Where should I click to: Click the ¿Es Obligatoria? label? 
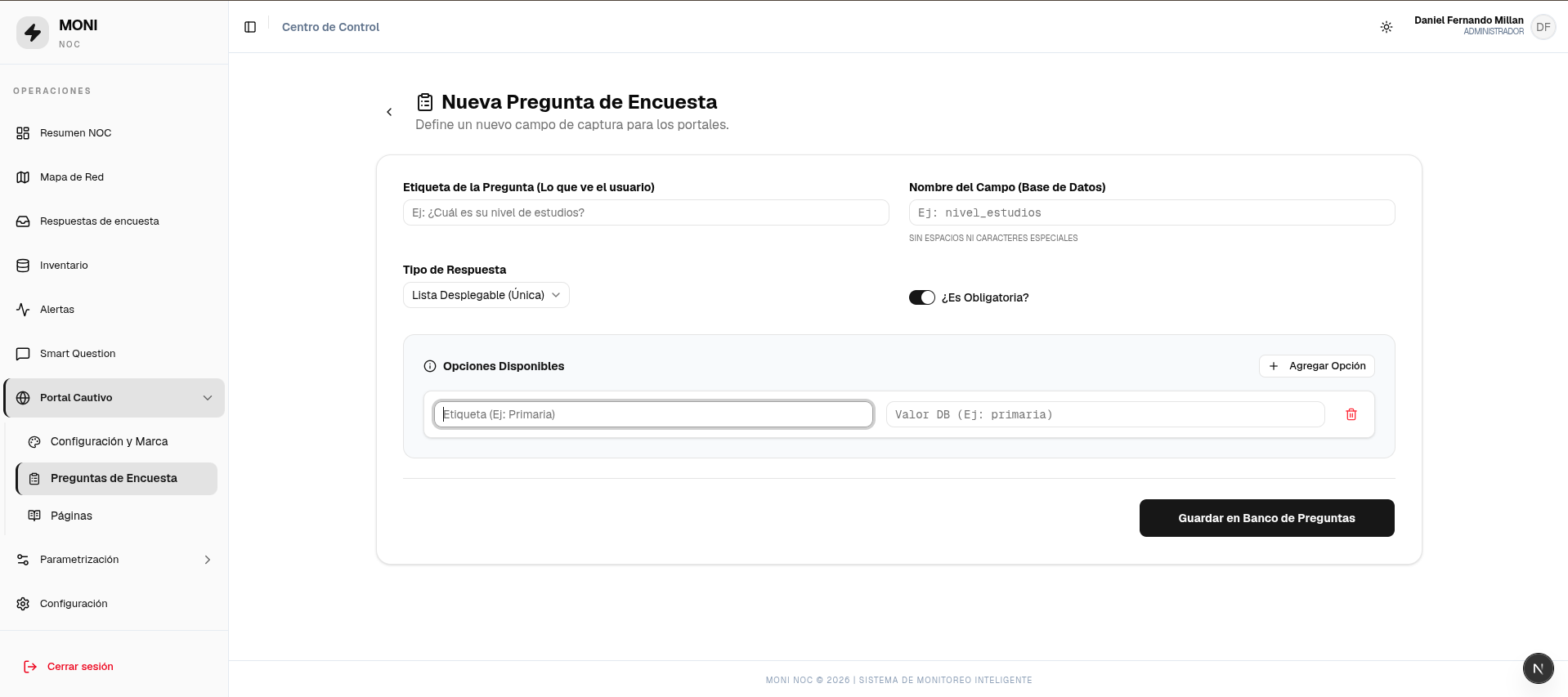pos(985,297)
